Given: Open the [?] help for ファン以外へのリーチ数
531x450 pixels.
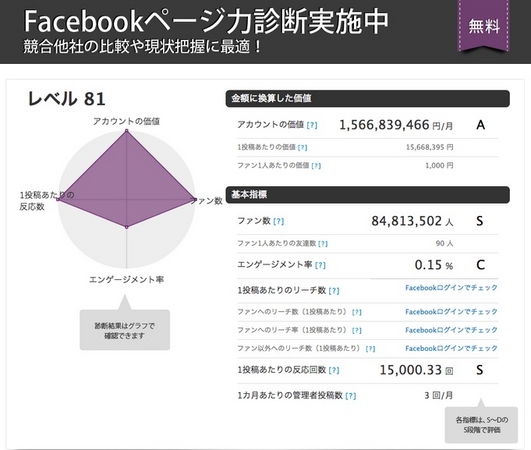Looking at the screenshot, I should 370,349.
